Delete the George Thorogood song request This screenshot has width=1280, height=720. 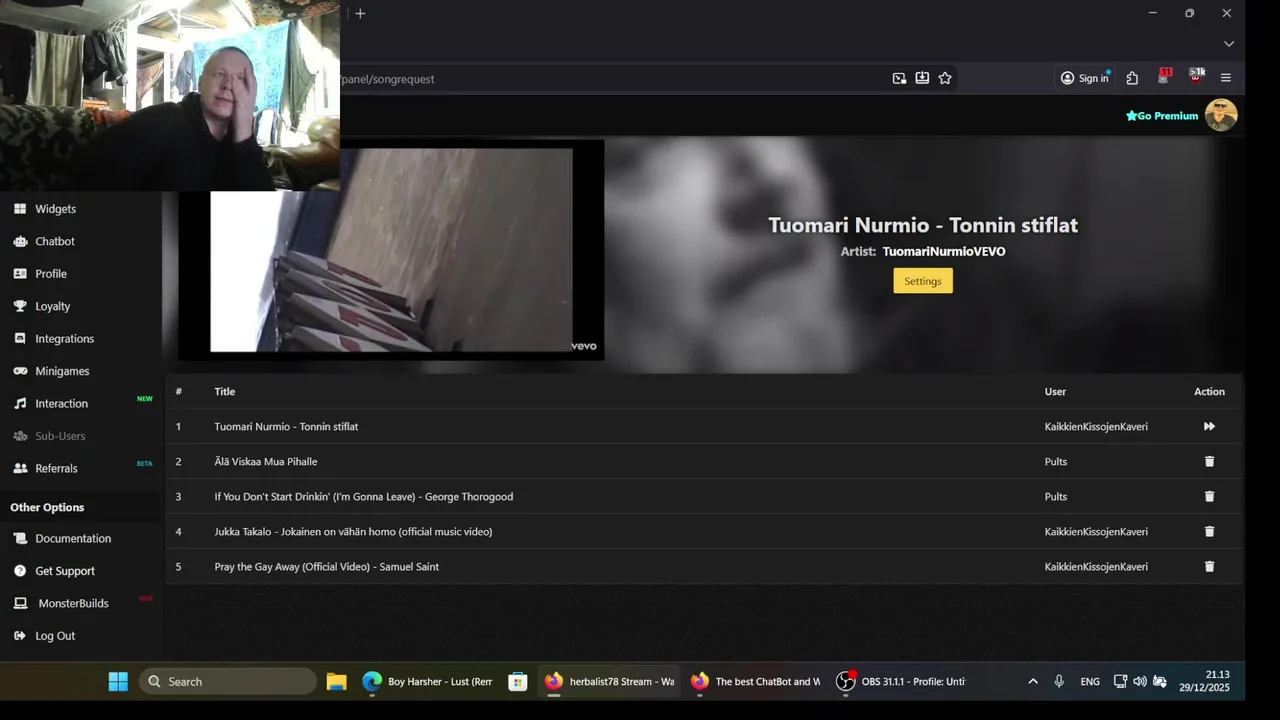pyautogui.click(x=1209, y=496)
